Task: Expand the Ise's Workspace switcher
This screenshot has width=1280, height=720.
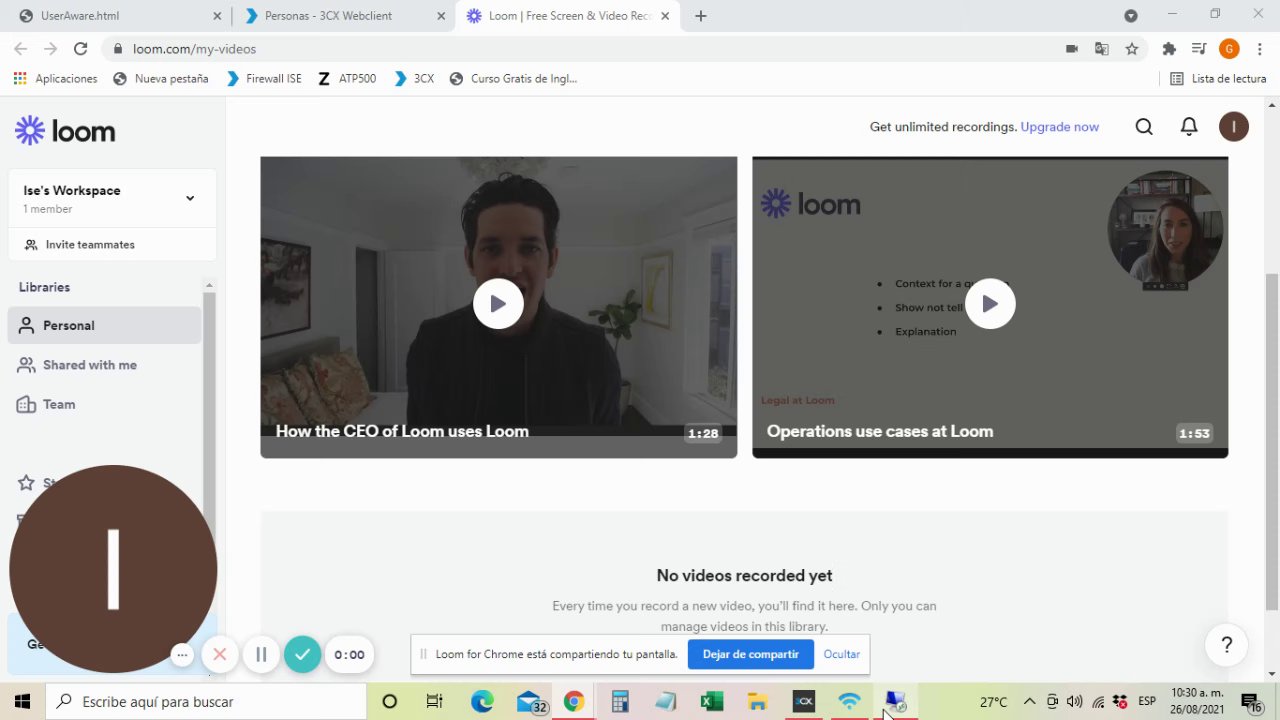Action: (x=190, y=198)
